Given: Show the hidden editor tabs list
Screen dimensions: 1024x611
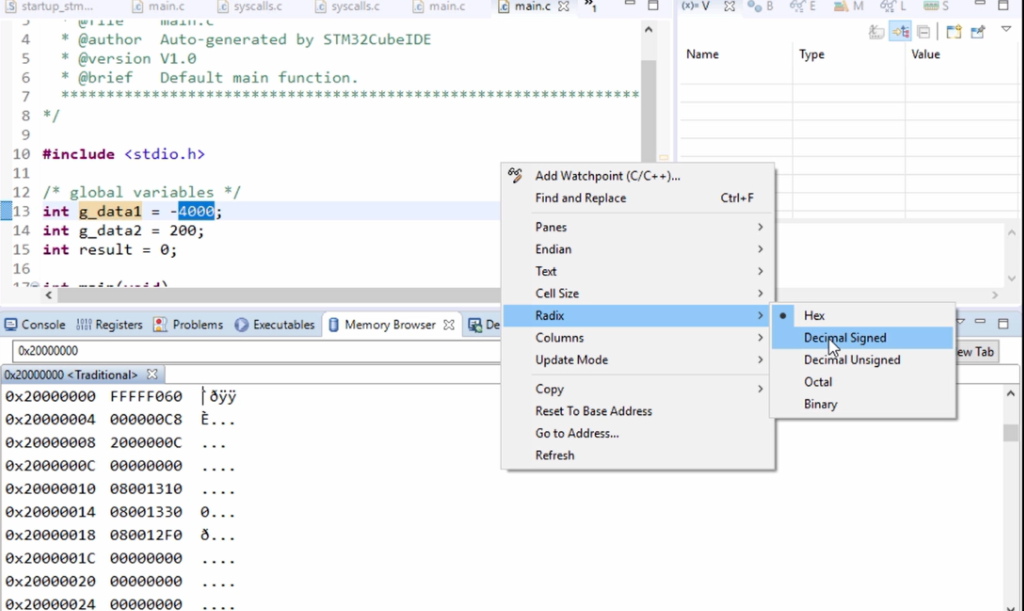Looking at the screenshot, I should [590, 7].
